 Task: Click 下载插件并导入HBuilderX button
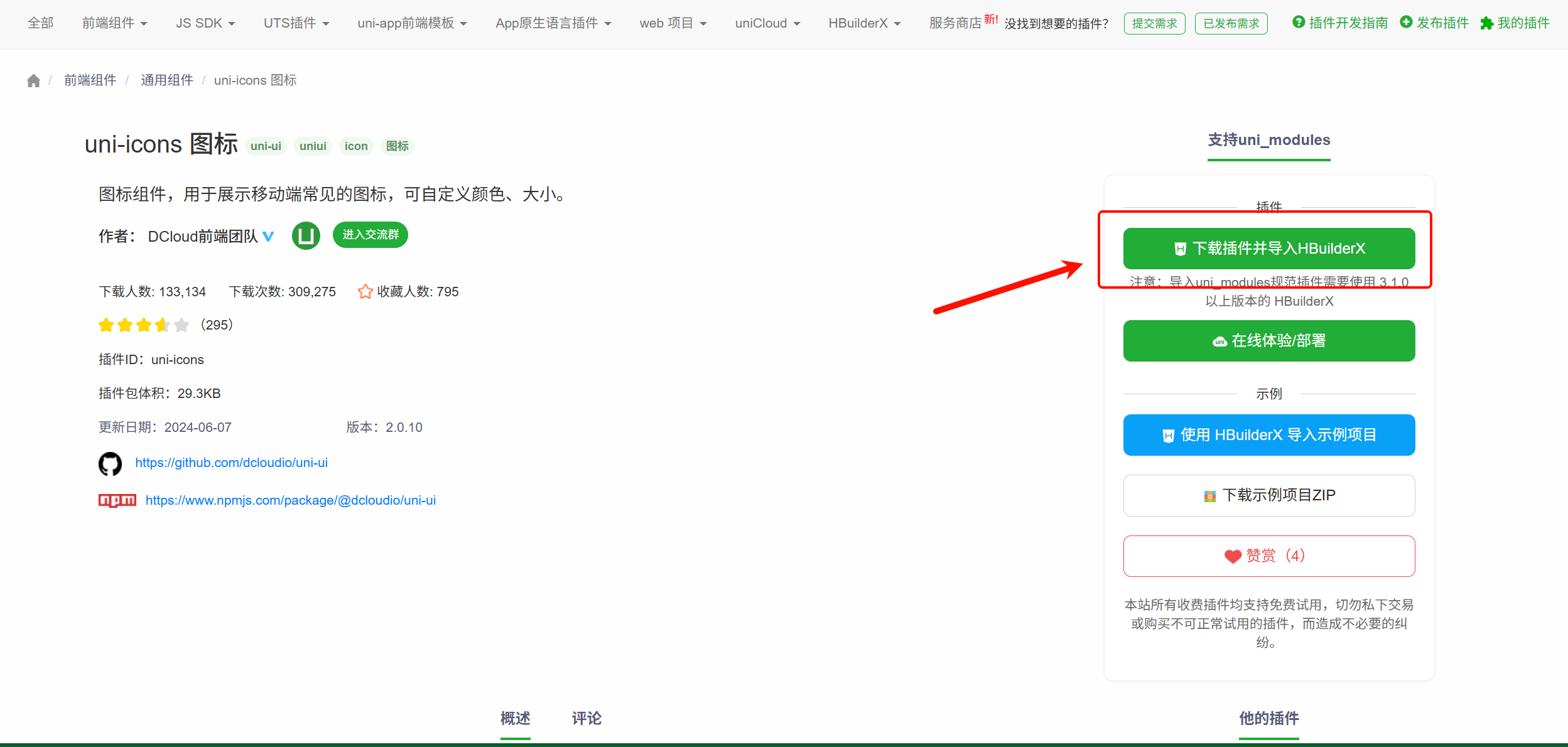click(x=1269, y=249)
